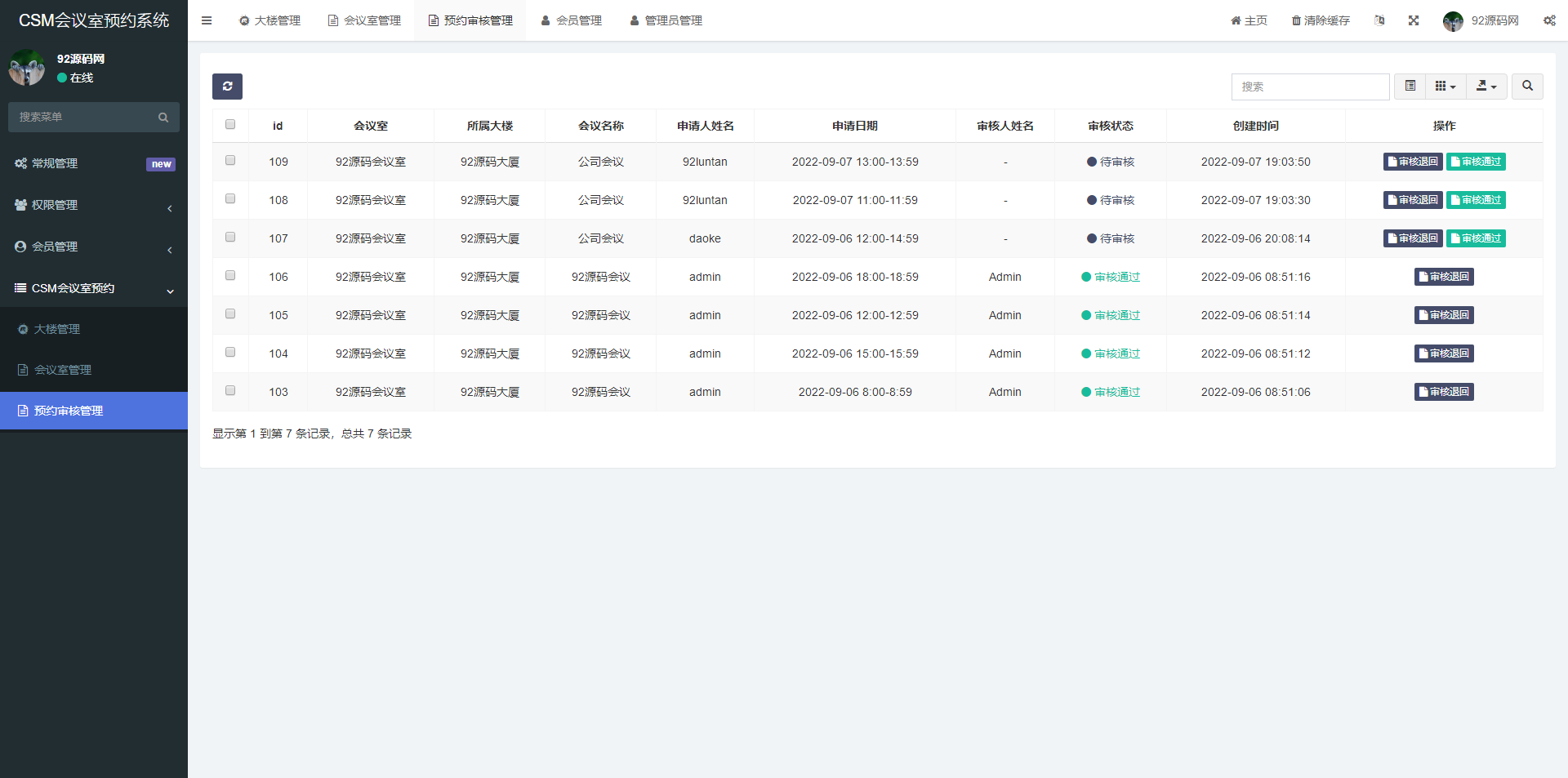This screenshot has height=778, width=1568.
Task: Open settings gears icon in top-right corner
Action: pos(1548,20)
